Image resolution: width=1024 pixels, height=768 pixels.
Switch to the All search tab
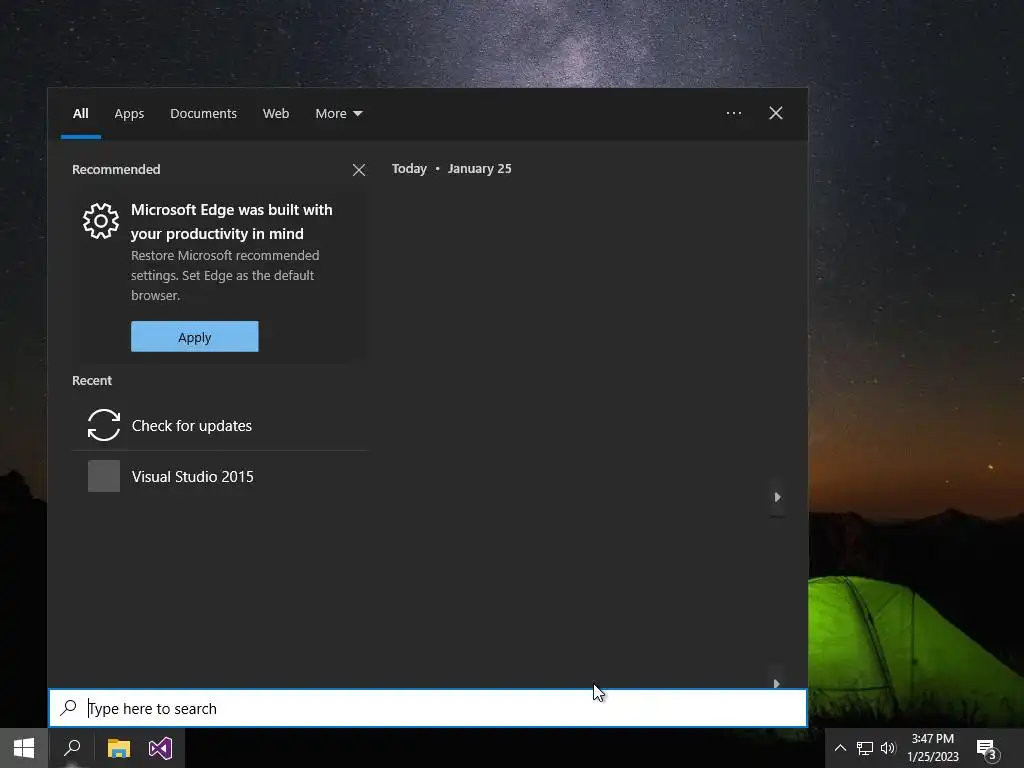[80, 114]
